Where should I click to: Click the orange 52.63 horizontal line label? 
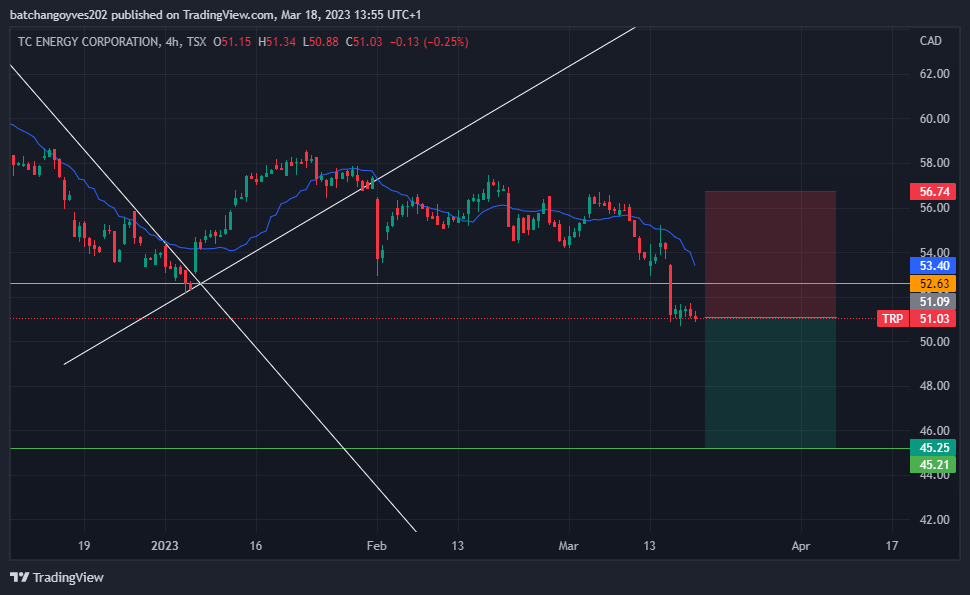933,284
